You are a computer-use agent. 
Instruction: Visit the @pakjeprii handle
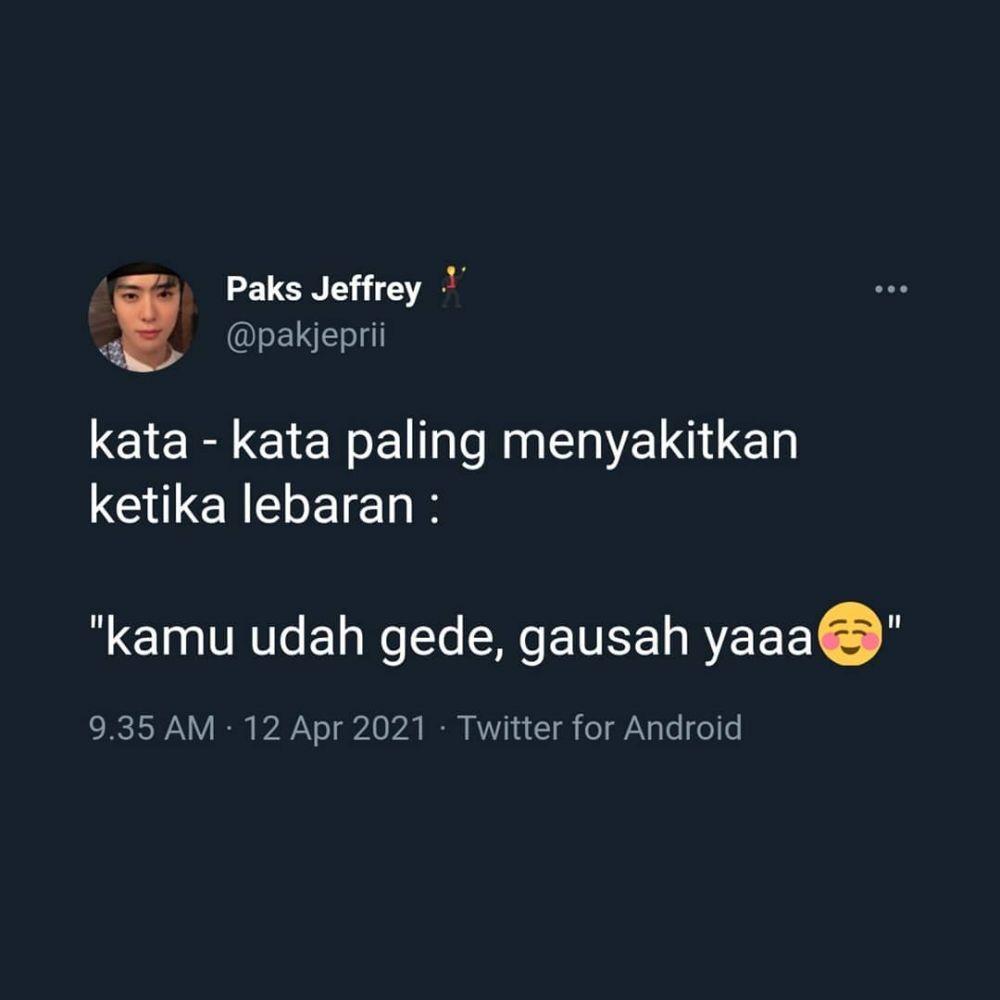point(305,336)
